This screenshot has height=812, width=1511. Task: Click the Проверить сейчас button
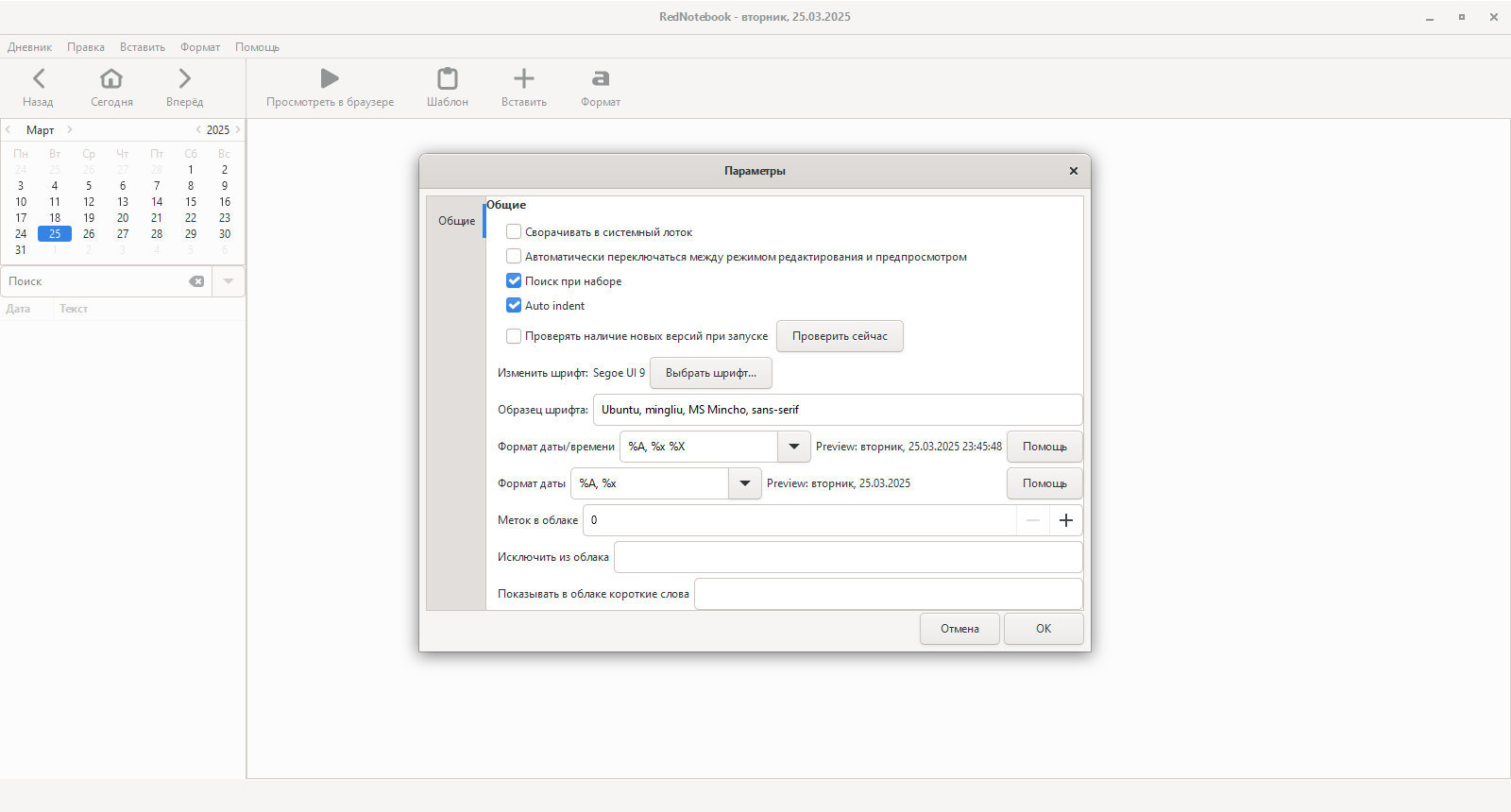coord(840,336)
